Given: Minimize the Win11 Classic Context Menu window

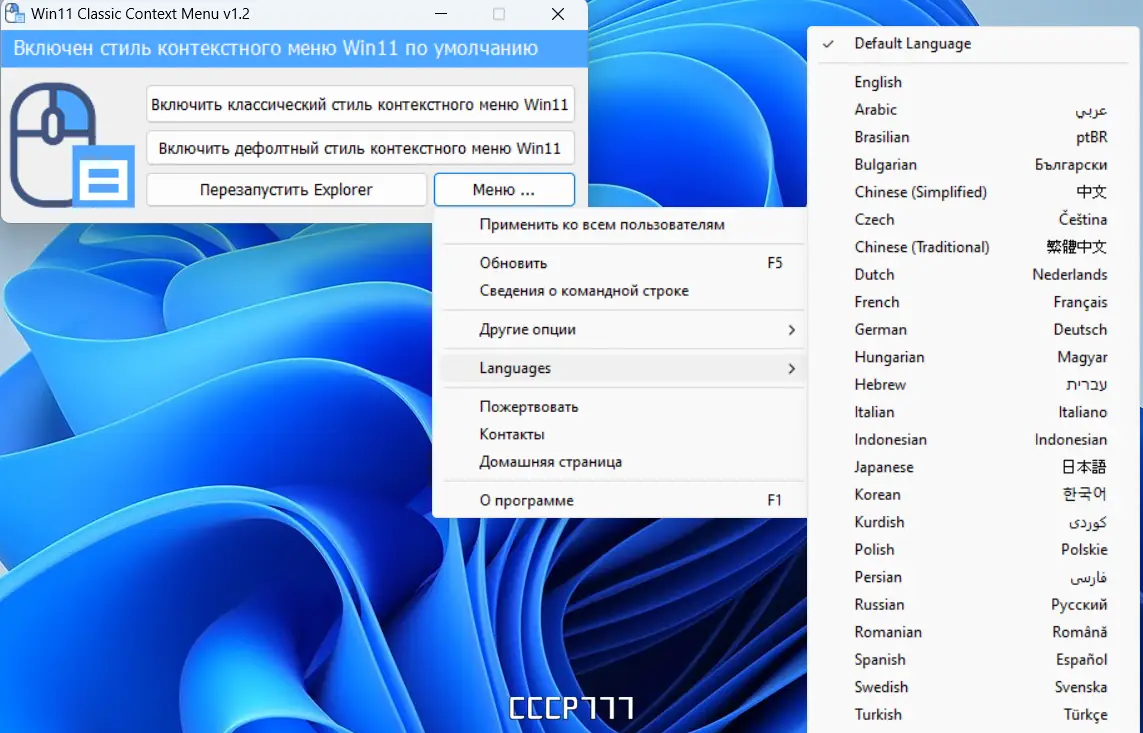Looking at the screenshot, I should [441, 14].
